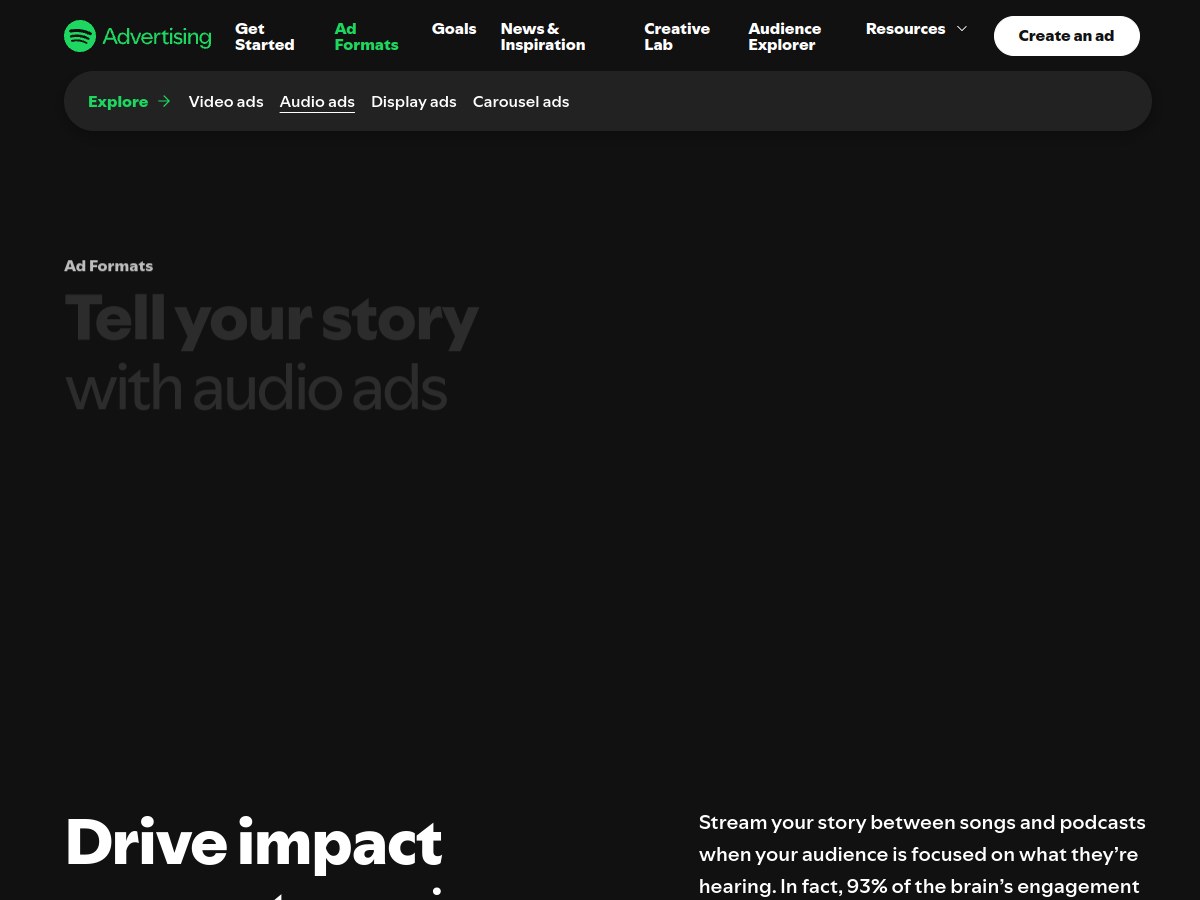Viewport: 1200px width, 900px height.
Task: Switch to Video ads tab
Action: 226,102
